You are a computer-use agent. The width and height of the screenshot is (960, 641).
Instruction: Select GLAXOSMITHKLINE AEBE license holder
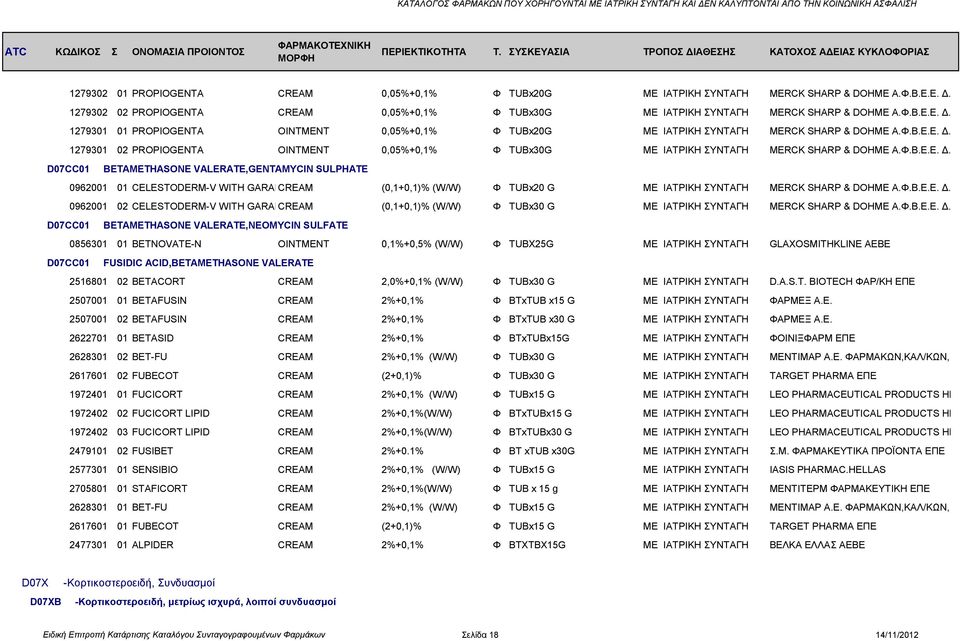pyautogui.click(x=830, y=244)
